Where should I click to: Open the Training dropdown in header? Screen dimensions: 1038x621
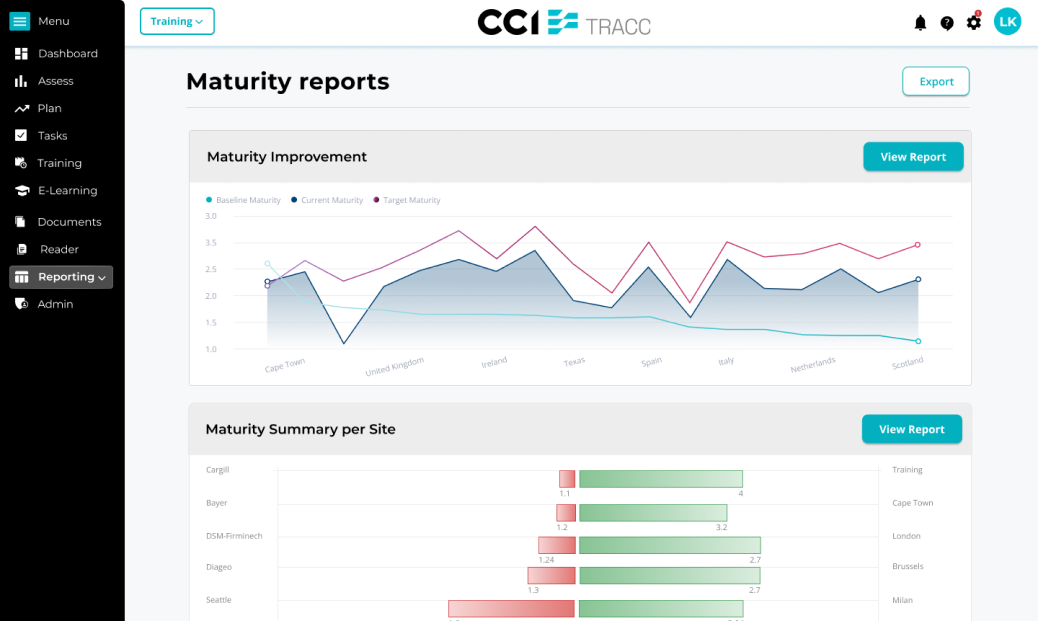tap(177, 21)
